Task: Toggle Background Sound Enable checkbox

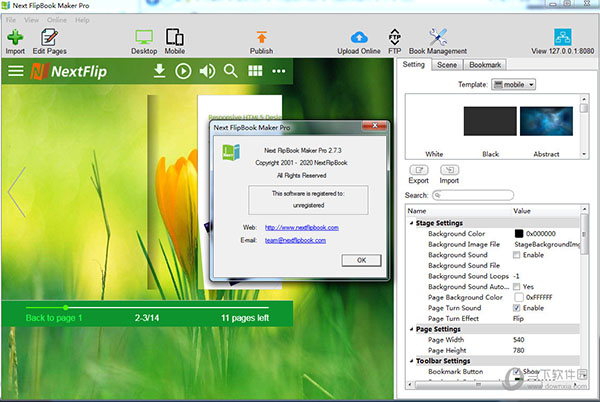Action: tap(516, 255)
